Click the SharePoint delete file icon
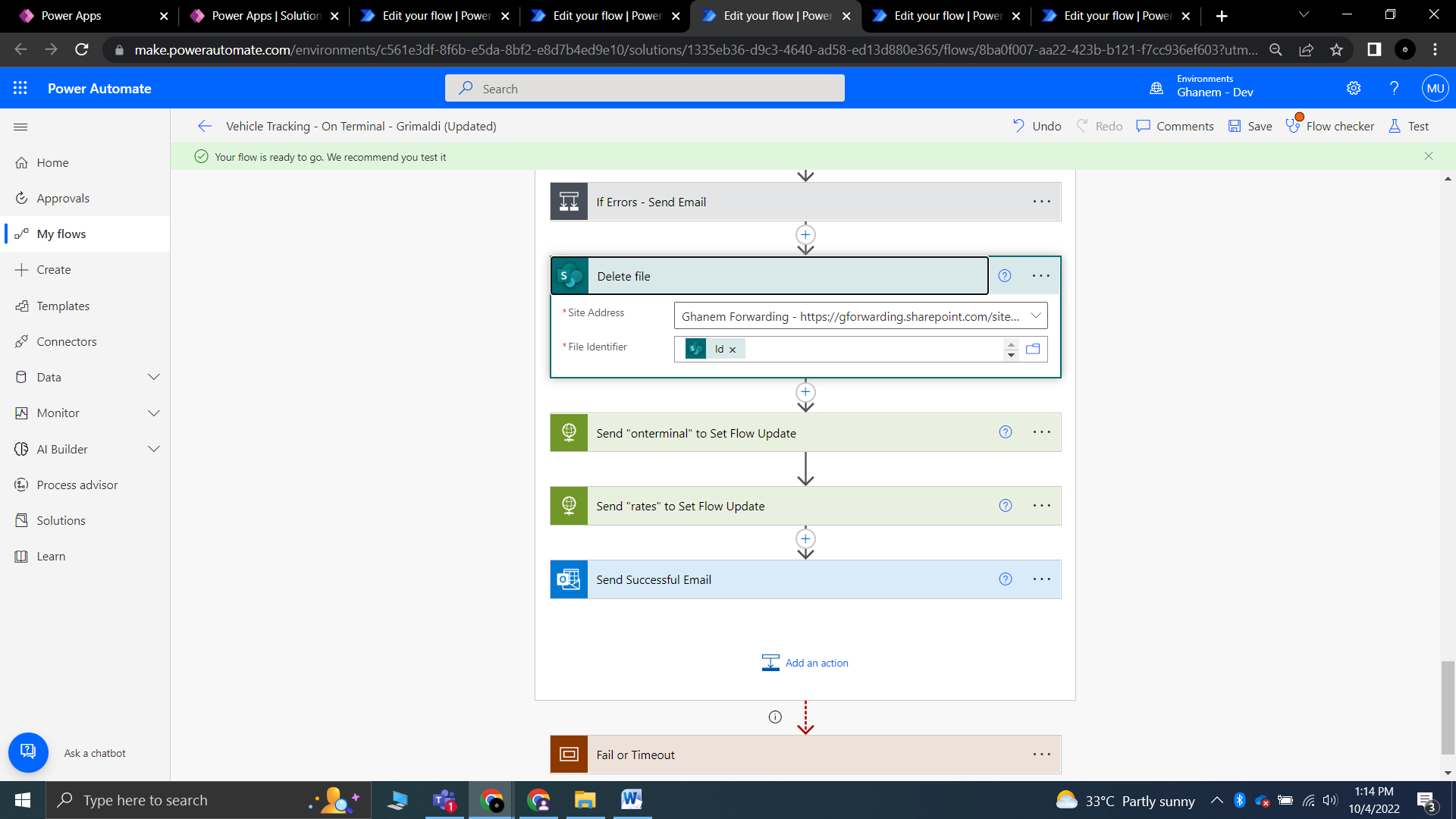 pos(569,276)
